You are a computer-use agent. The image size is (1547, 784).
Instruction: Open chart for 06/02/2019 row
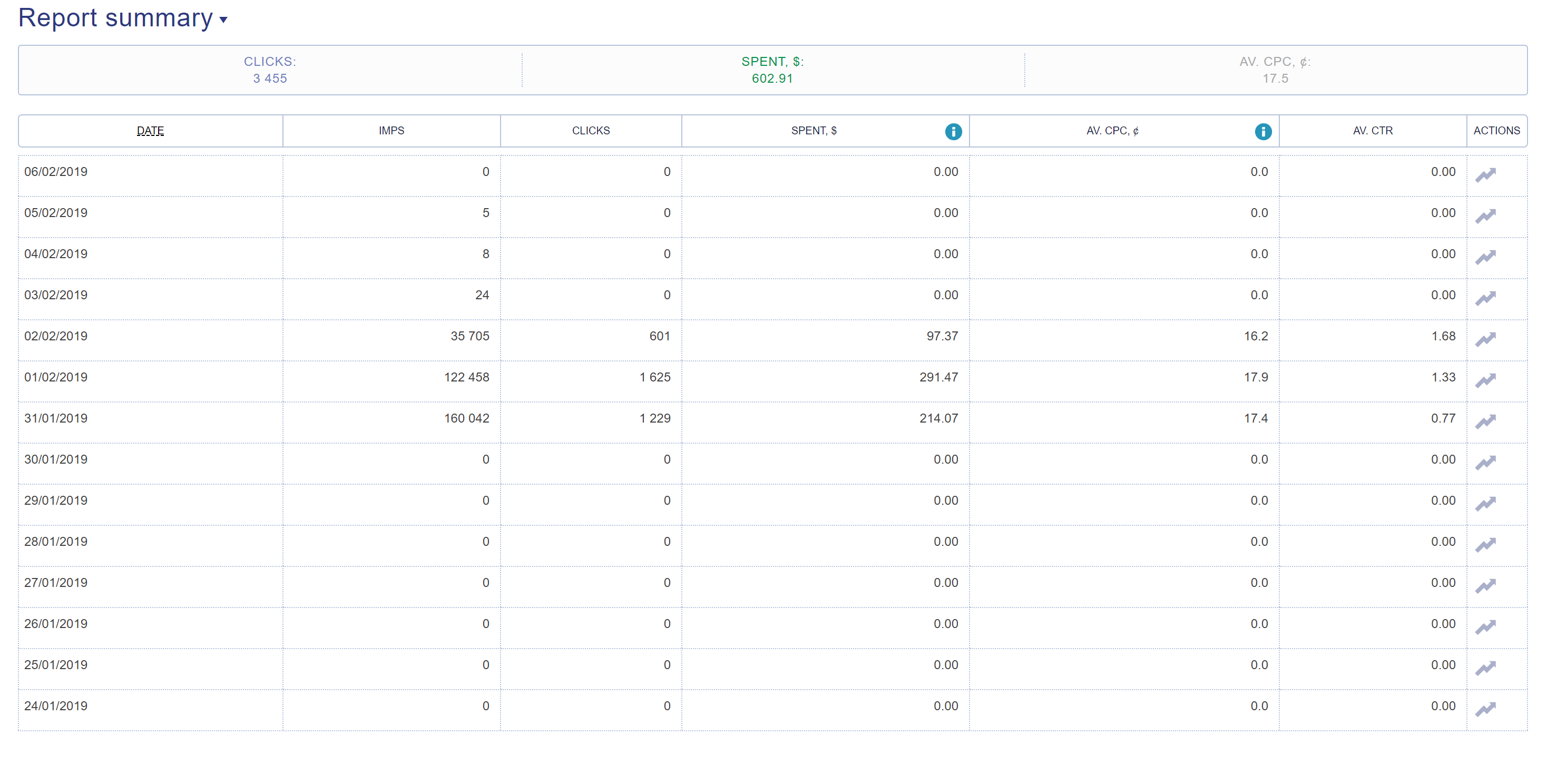[x=1485, y=175]
